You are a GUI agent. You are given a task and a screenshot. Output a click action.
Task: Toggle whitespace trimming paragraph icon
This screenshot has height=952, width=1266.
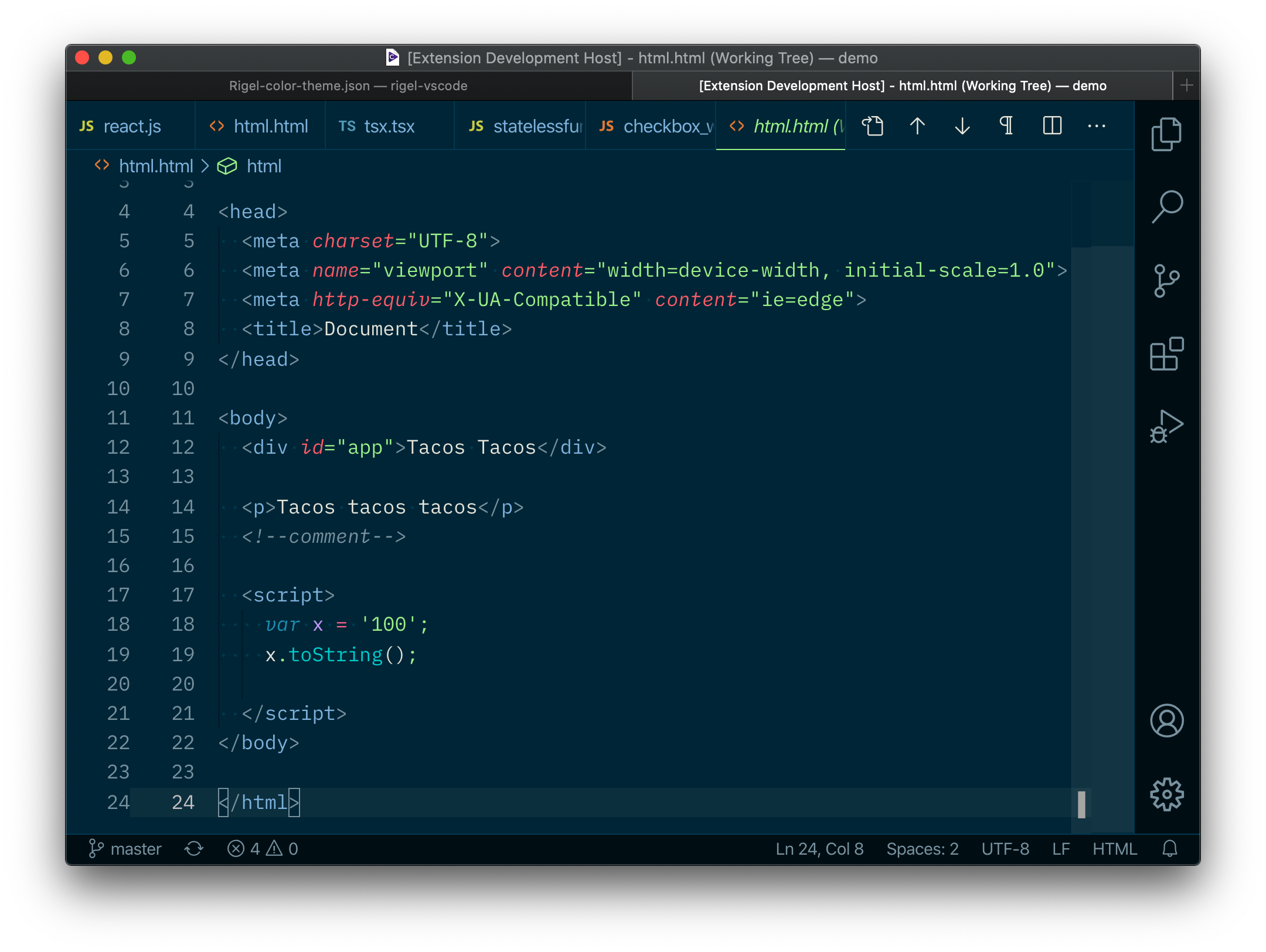(x=1006, y=126)
